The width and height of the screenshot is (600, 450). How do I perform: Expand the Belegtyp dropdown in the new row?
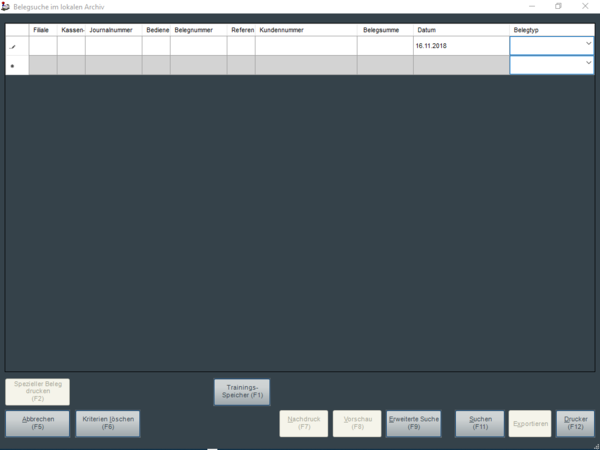(588, 64)
